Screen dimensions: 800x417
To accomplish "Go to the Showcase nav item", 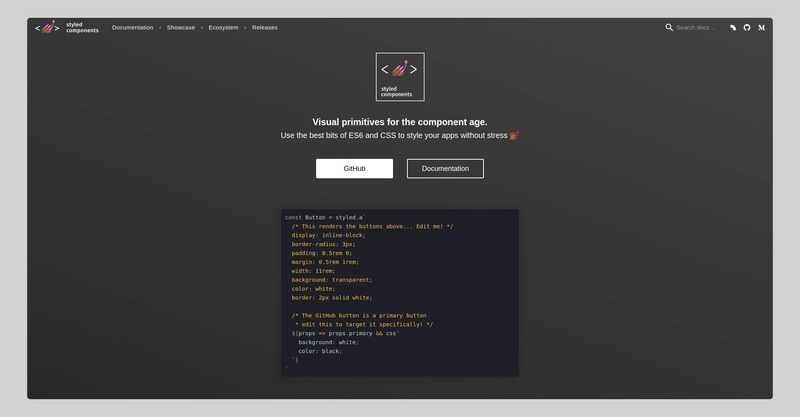I will pyautogui.click(x=183, y=28).
